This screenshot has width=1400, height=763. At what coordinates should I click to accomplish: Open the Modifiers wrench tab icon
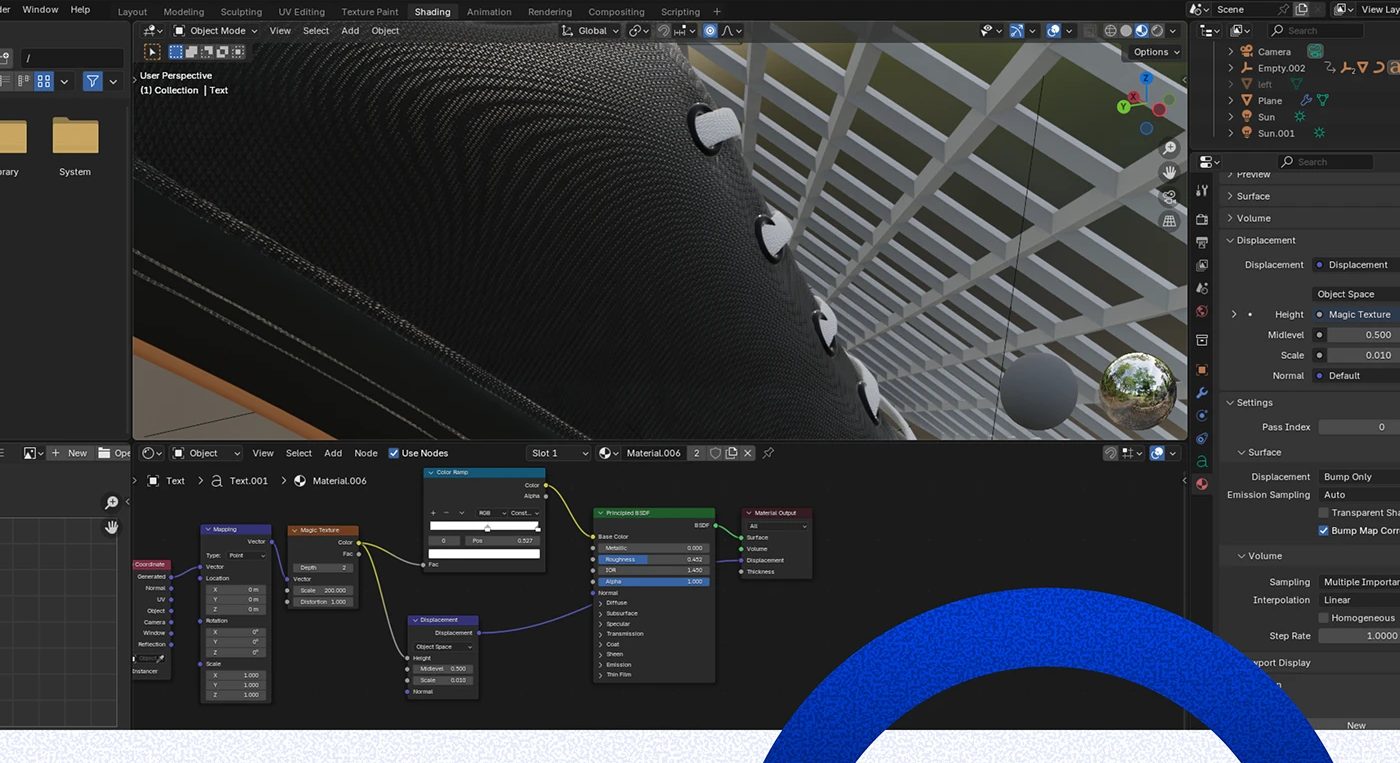pos(1202,393)
